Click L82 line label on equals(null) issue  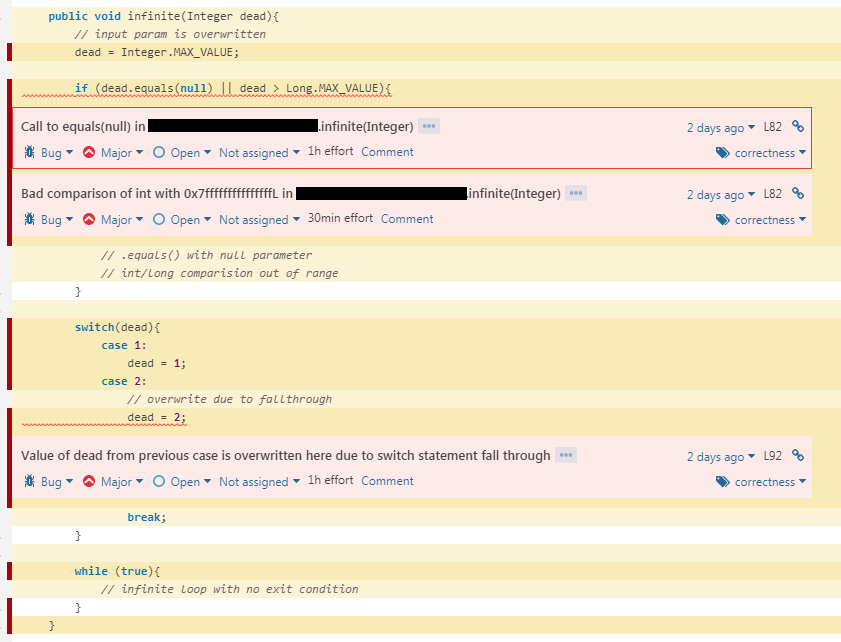[772, 127]
